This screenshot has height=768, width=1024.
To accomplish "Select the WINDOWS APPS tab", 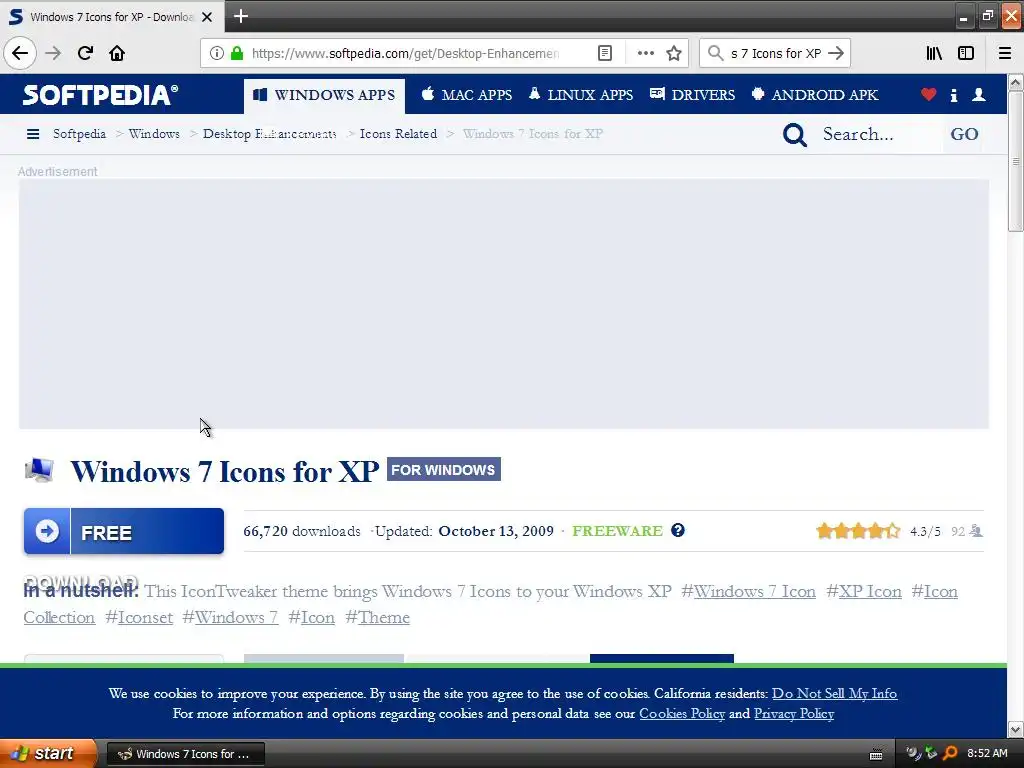I will pos(324,95).
